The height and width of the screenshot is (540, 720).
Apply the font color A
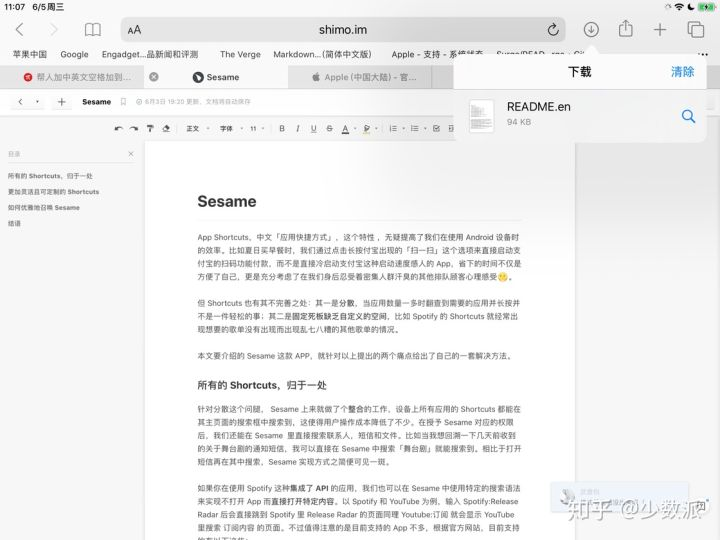point(345,129)
